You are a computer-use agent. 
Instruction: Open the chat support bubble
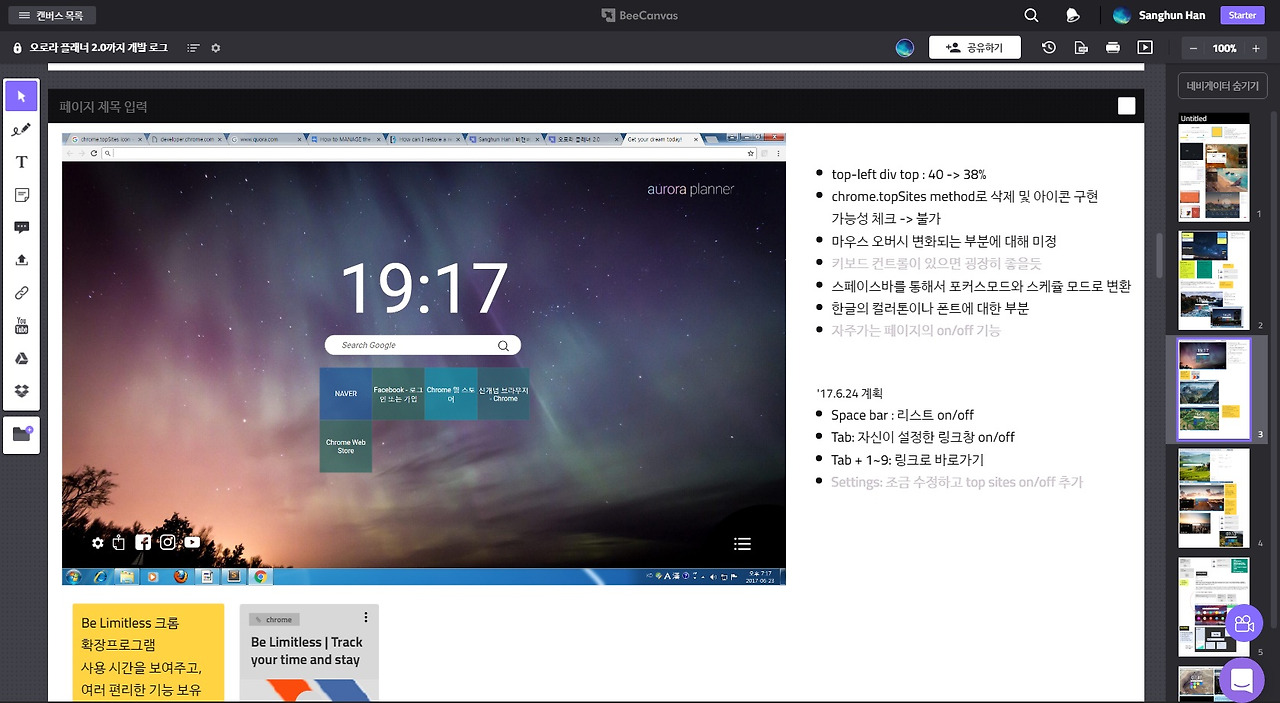(x=1242, y=680)
